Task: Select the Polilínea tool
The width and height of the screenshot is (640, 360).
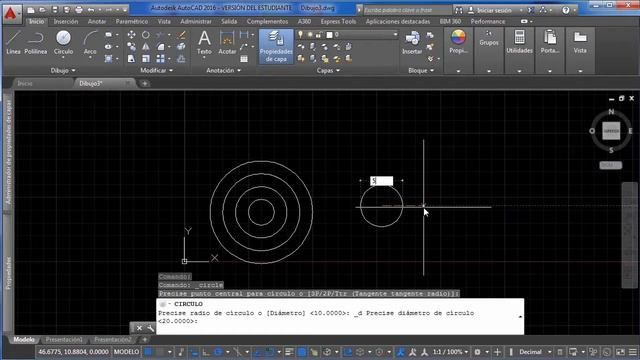Action: [36, 43]
